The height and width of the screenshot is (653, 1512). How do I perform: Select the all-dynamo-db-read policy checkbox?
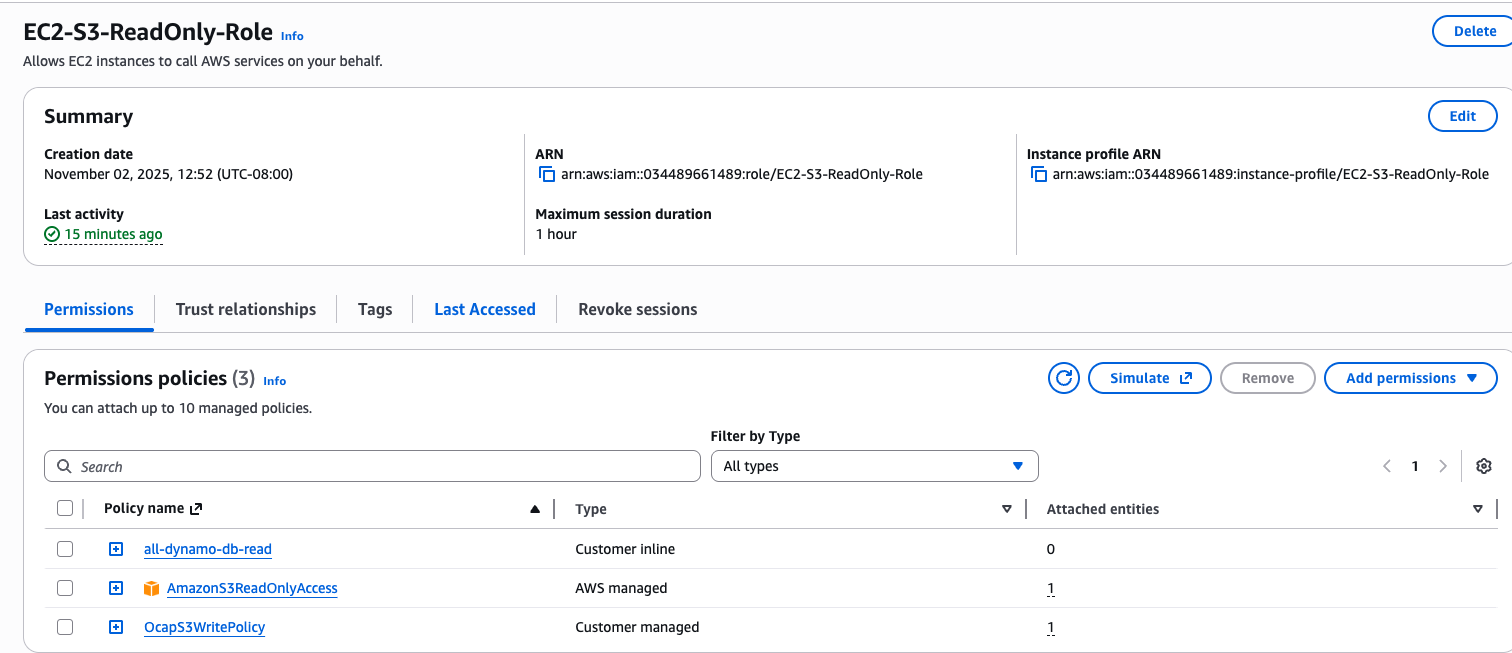pyautogui.click(x=65, y=549)
